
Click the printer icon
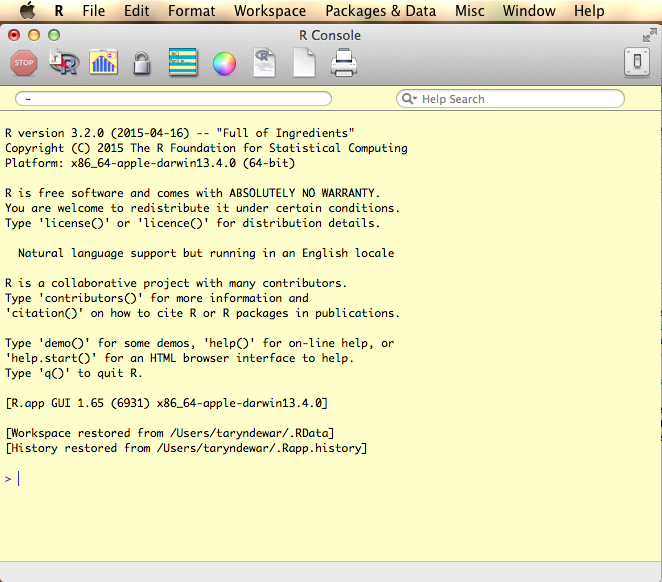click(x=343, y=64)
